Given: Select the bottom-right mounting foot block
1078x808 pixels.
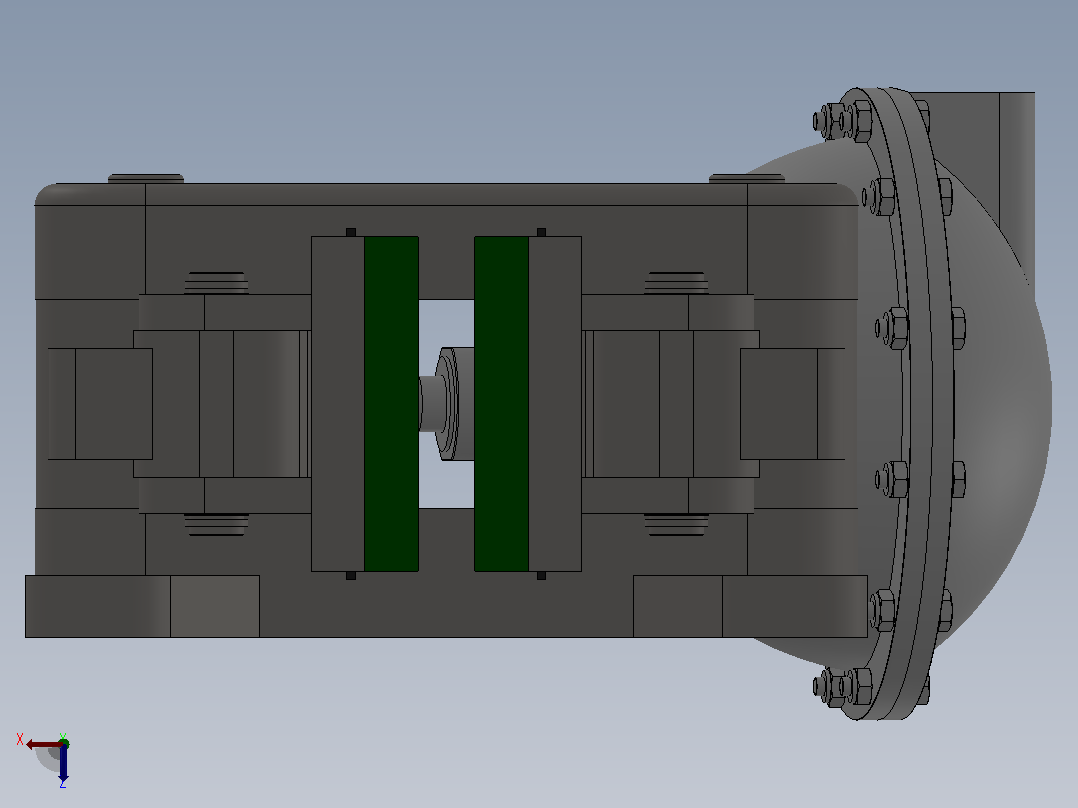Looking at the screenshot, I should [x=750, y=607].
